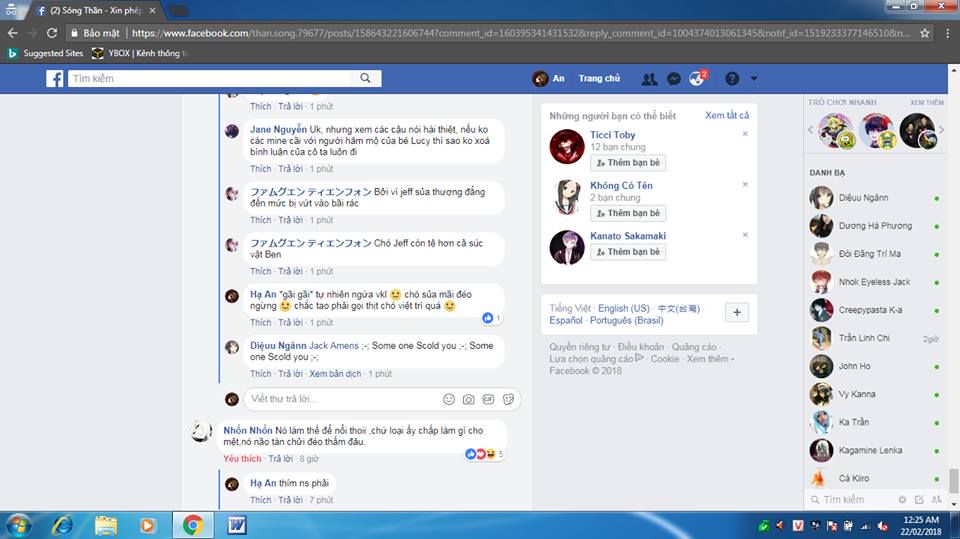Click the 'Viết thư trả lời...' reply field
Image resolution: width=960 pixels, height=539 pixels.
(x=340, y=399)
